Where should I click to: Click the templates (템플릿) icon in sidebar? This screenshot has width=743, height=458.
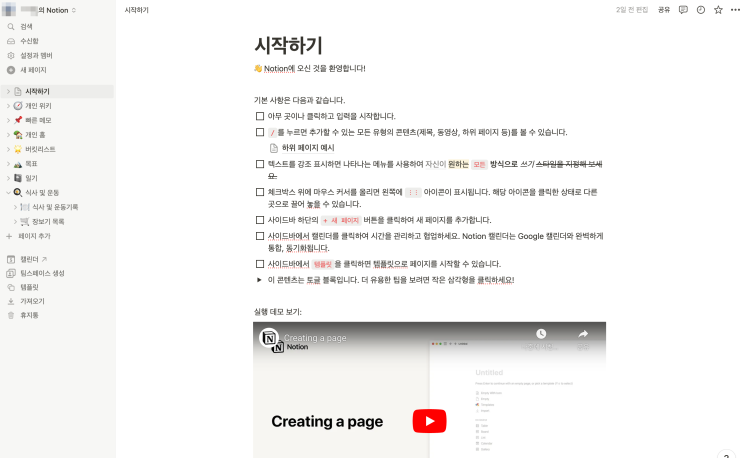click(x=11, y=287)
